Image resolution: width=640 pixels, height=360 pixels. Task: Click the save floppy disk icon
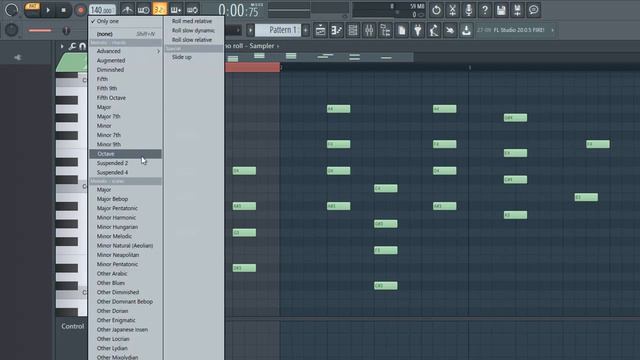[x=501, y=10]
